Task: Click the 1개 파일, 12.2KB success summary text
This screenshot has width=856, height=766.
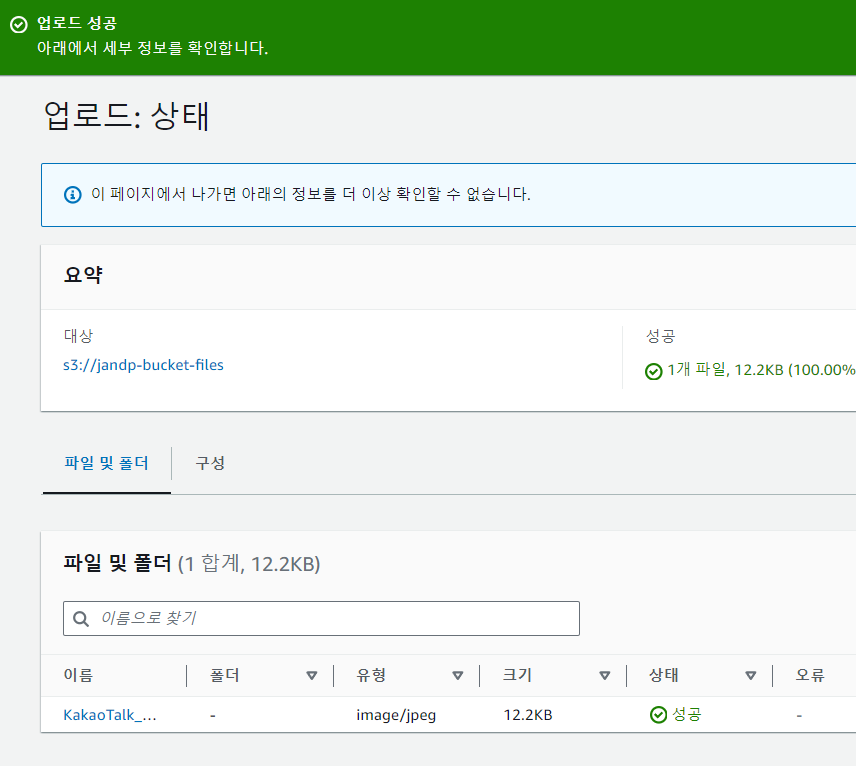Action: pyautogui.click(x=761, y=370)
